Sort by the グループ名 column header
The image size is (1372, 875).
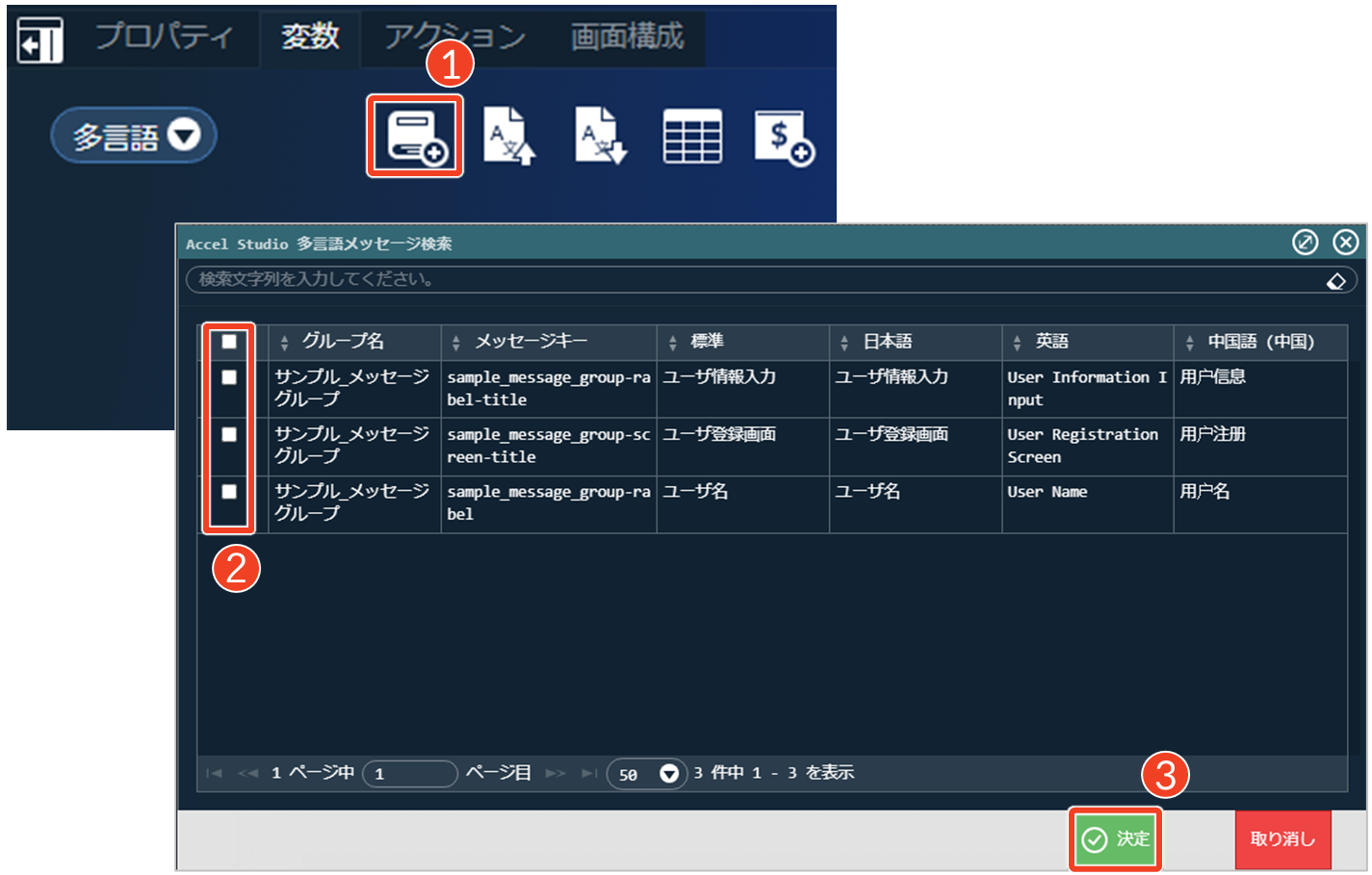343,342
